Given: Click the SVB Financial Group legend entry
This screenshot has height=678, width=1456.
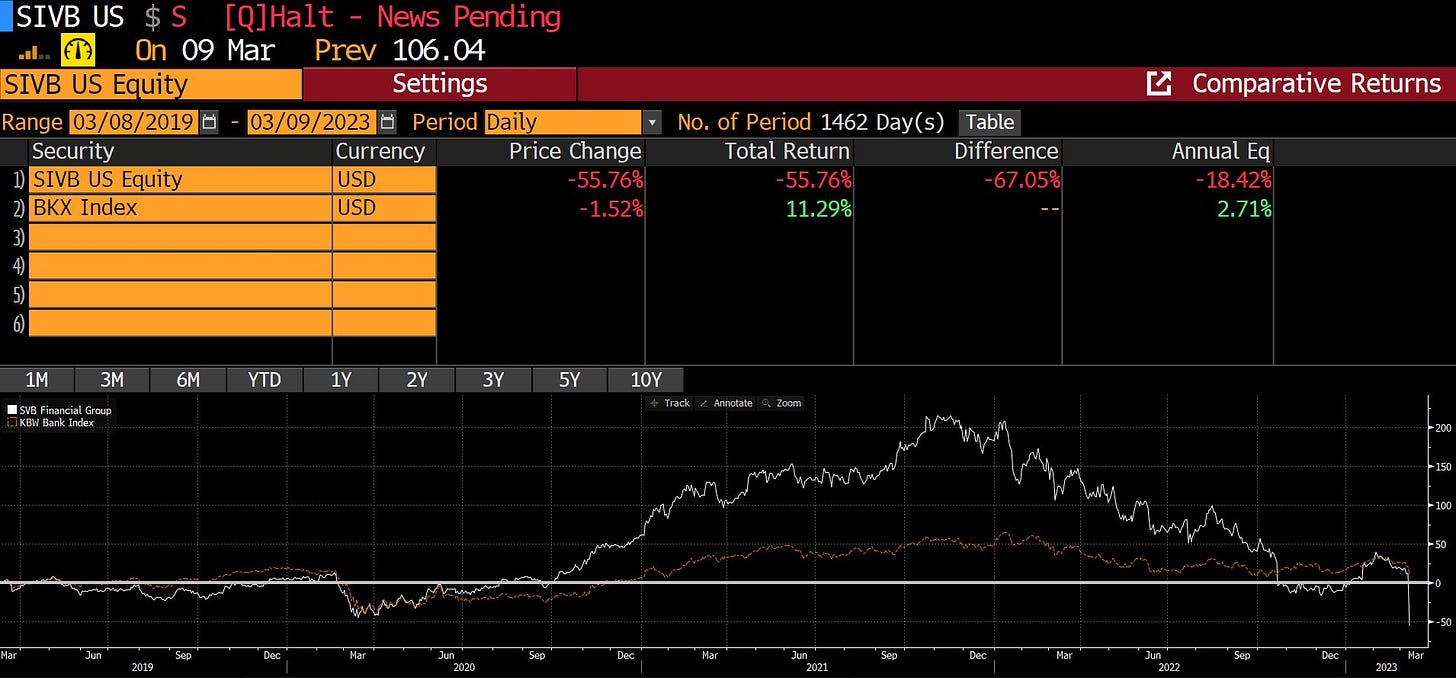Looking at the screenshot, I should click(59, 410).
